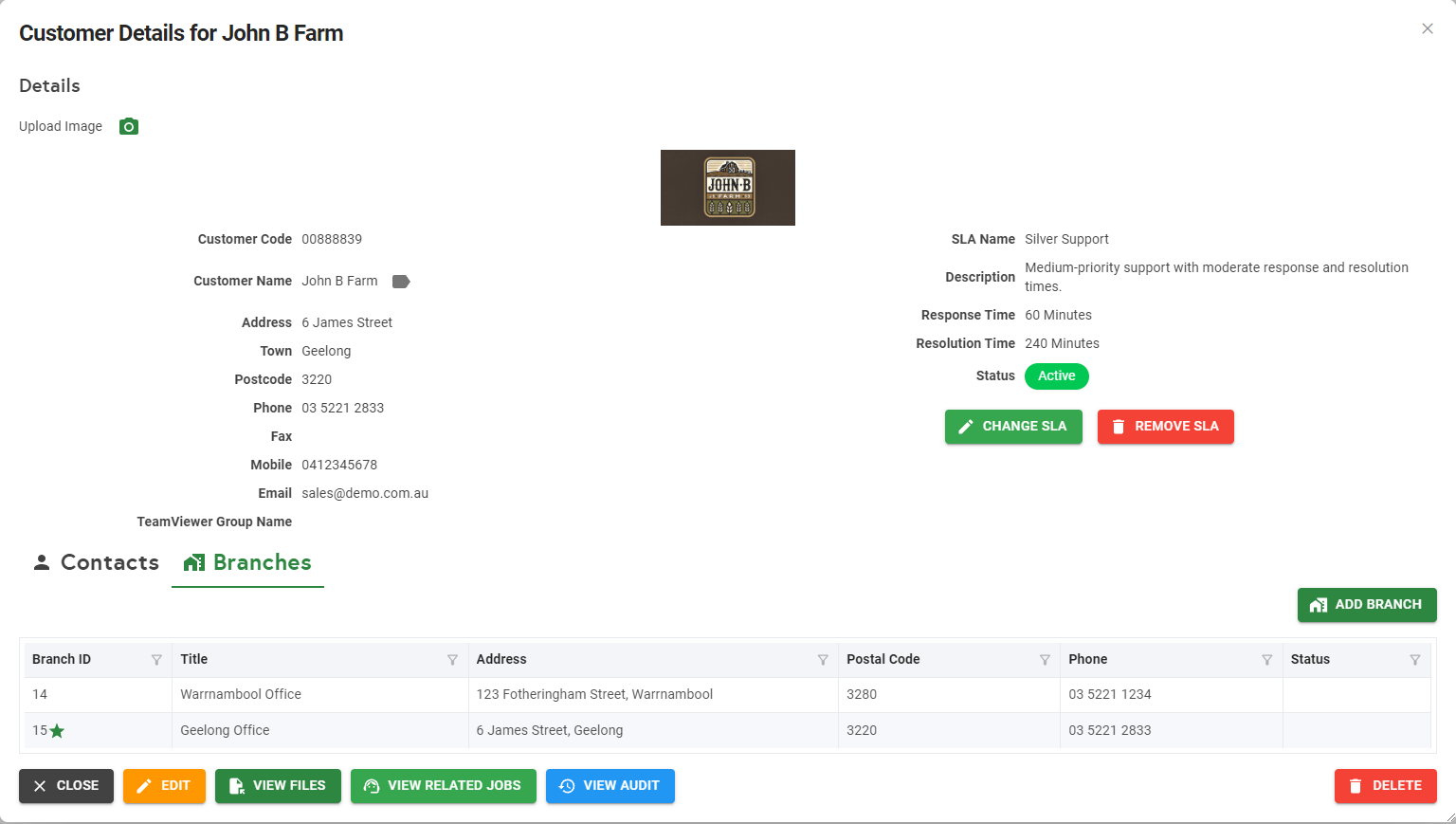The height and width of the screenshot is (824, 1456).
Task: Click the View Audit button
Action: tap(610, 786)
